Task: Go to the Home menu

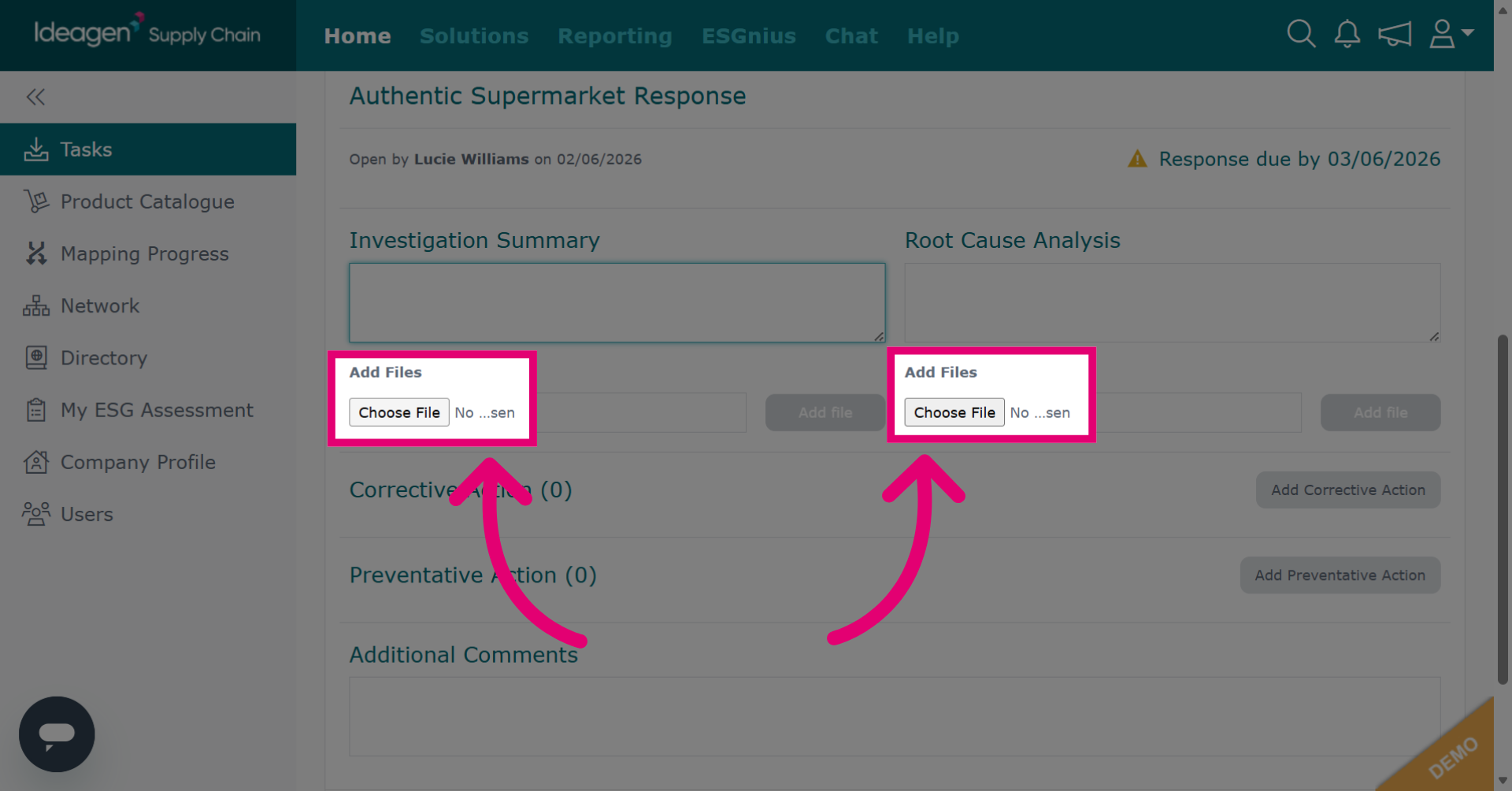Action: [358, 36]
